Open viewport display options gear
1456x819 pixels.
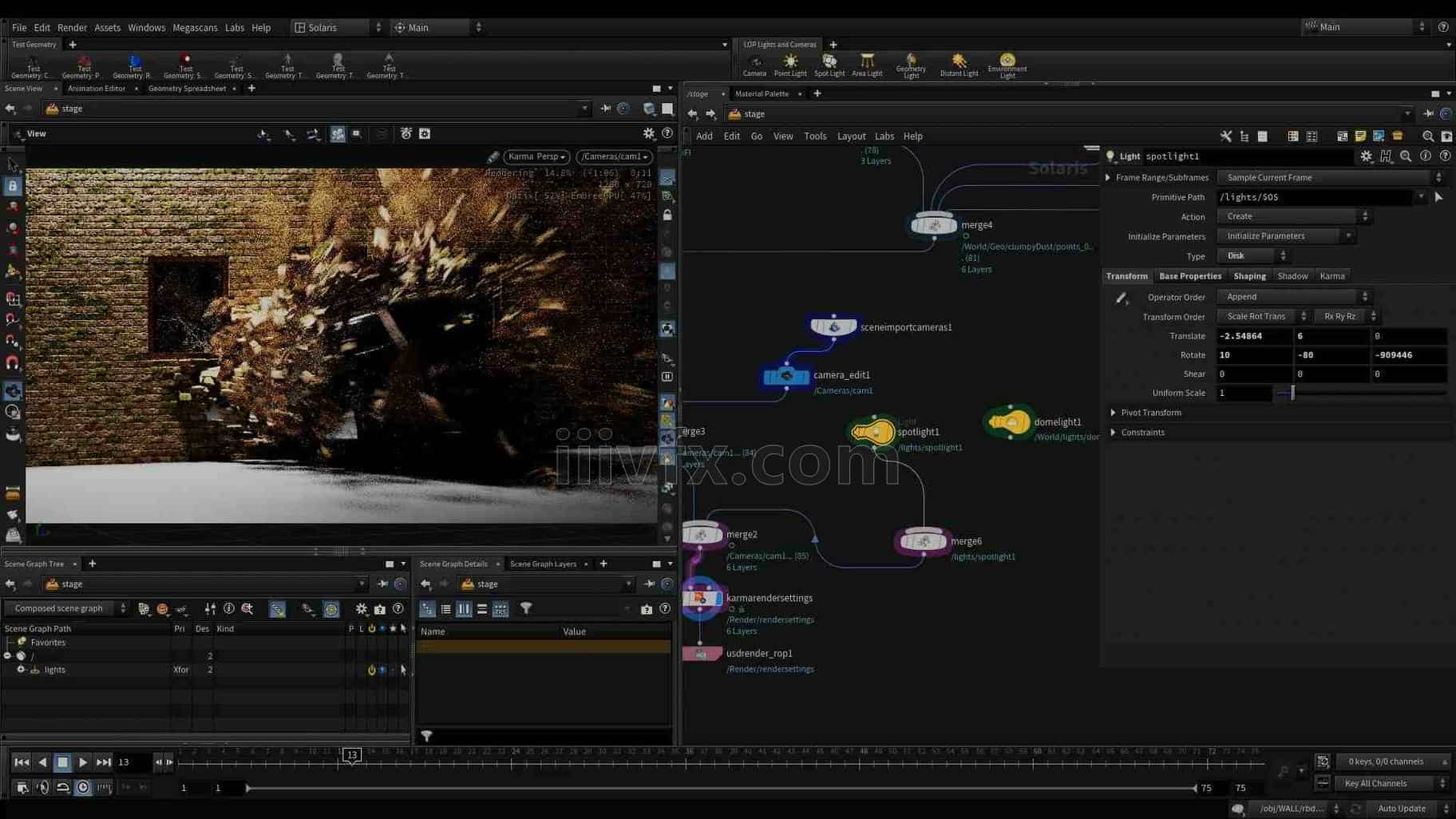click(x=649, y=134)
